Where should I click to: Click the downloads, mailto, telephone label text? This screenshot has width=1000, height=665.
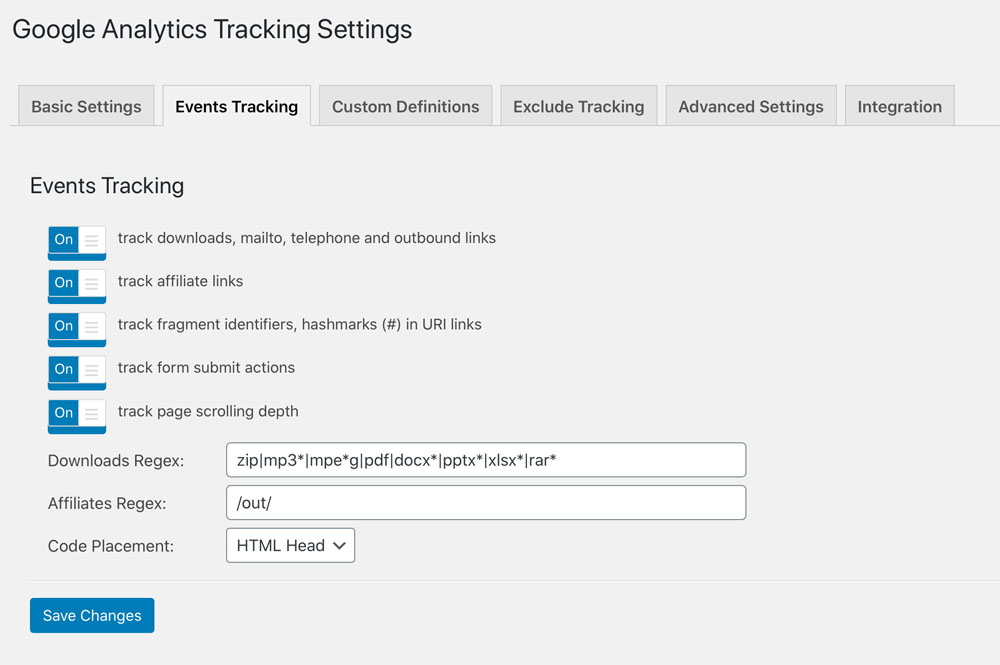click(x=306, y=238)
